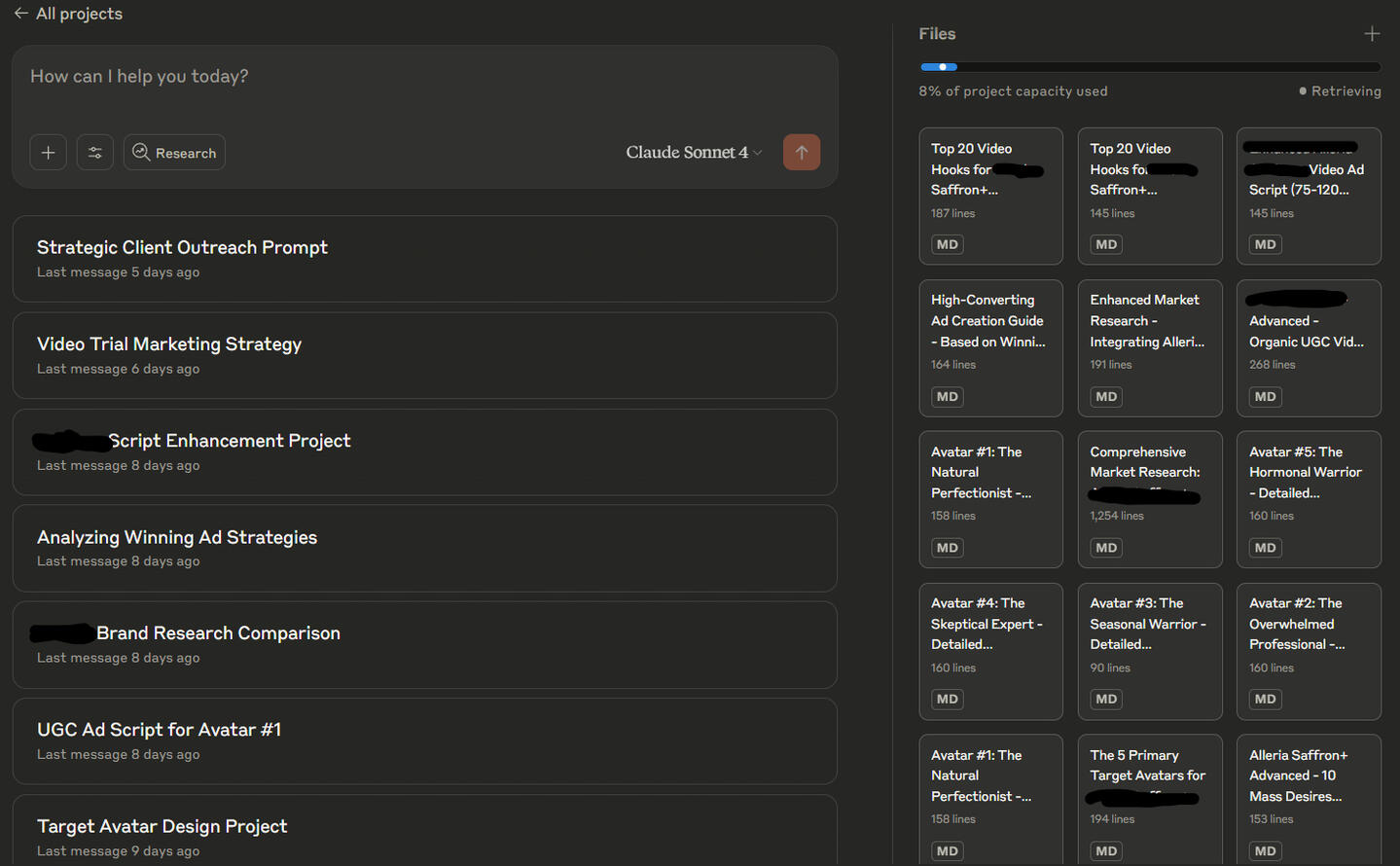Image resolution: width=1400 pixels, height=866 pixels.
Task: Click the plus attachment button in chat box
Action: 48,153
